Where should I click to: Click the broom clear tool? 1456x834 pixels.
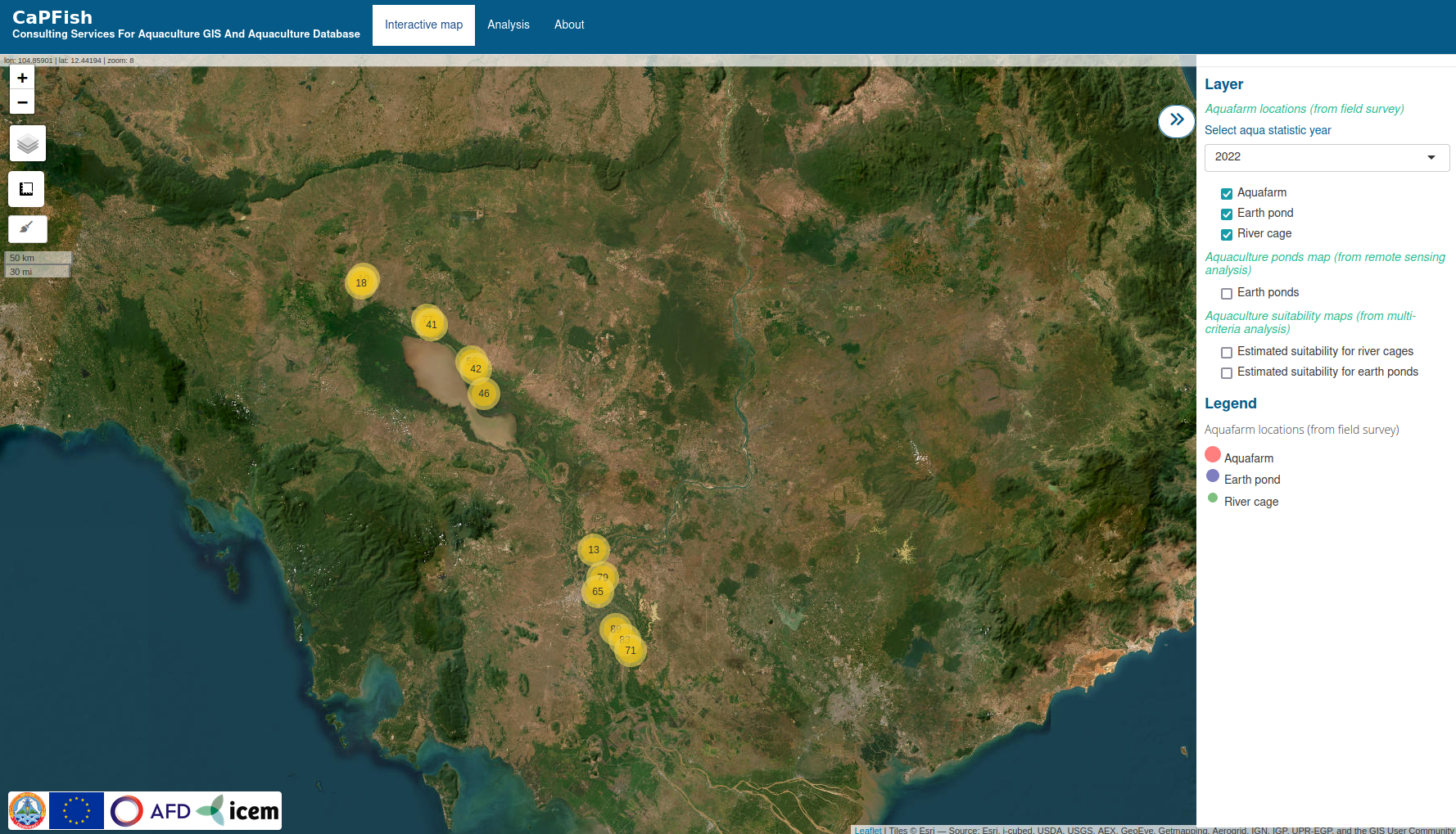(x=27, y=228)
